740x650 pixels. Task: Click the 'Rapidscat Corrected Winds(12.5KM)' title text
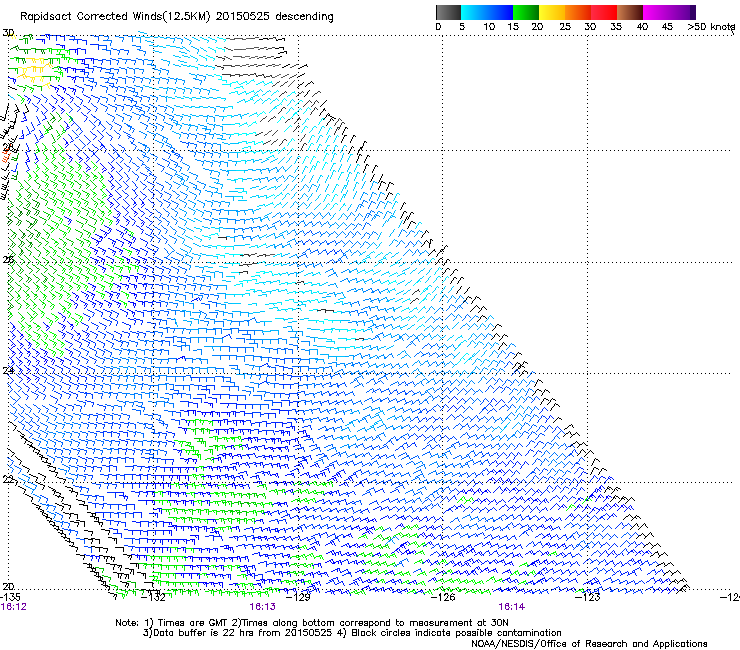115,17
